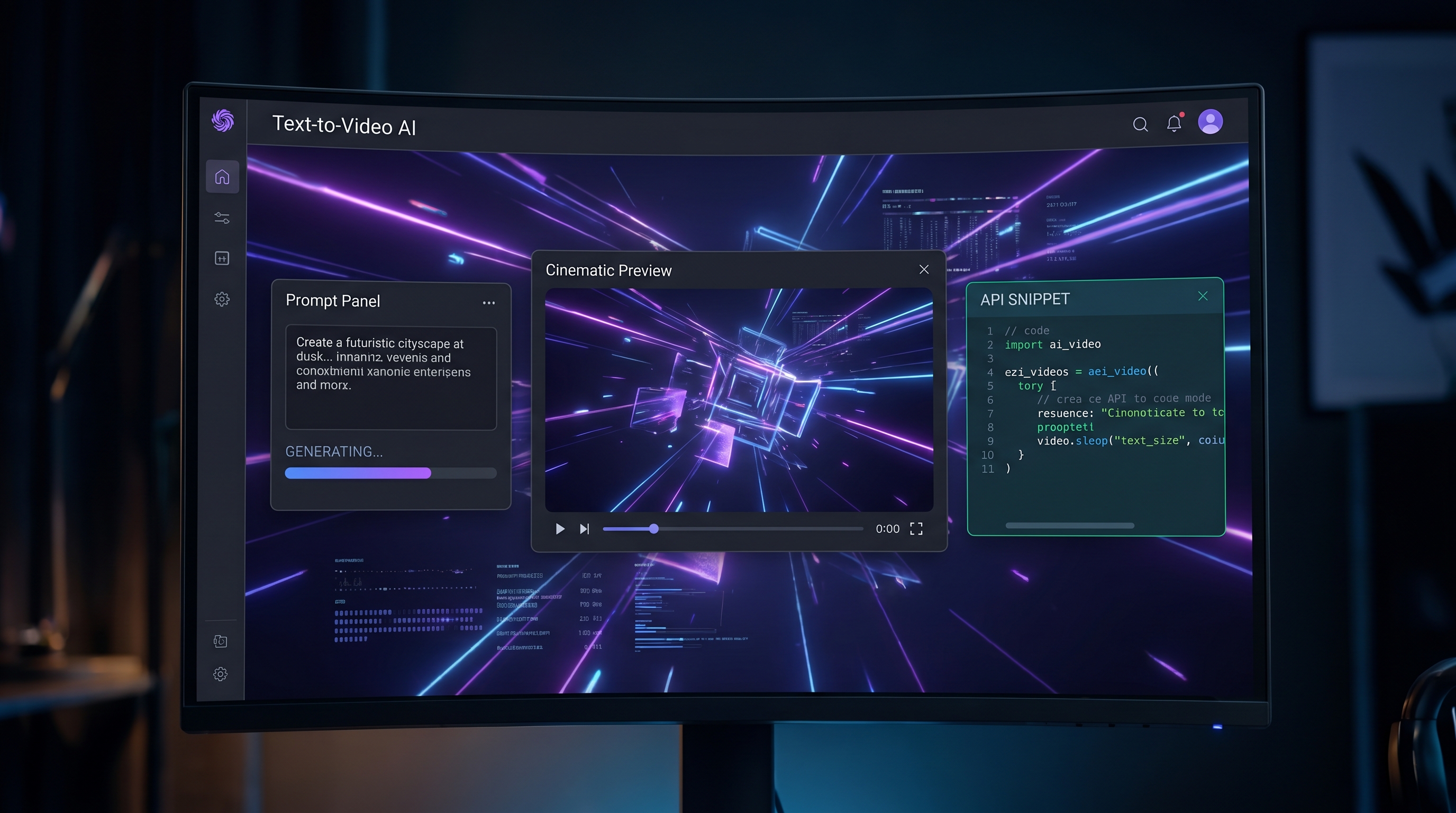Screen dimensions: 1456x813
Task: Open the Home page from sidebar
Action: [x=222, y=177]
